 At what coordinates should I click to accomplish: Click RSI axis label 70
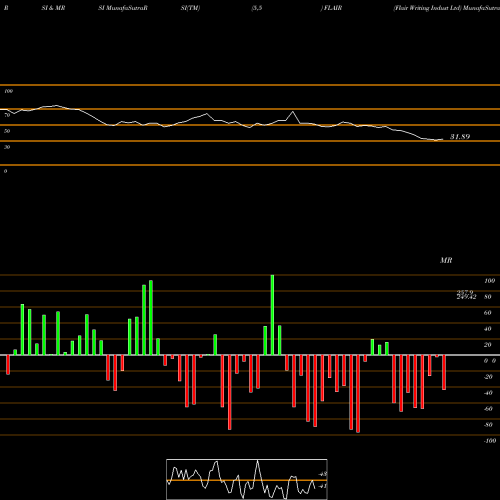pos(7,115)
